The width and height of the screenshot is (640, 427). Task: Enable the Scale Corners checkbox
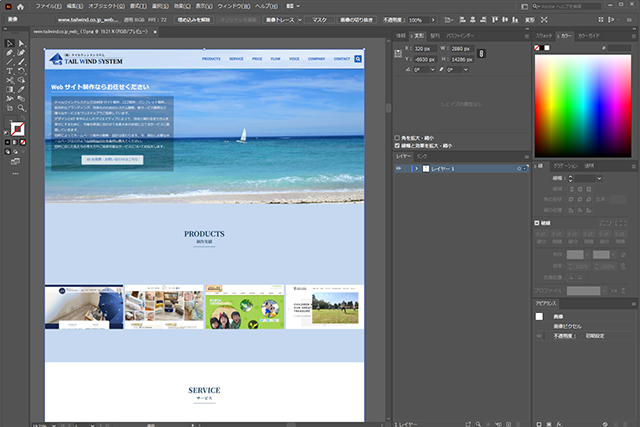[x=397, y=138]
